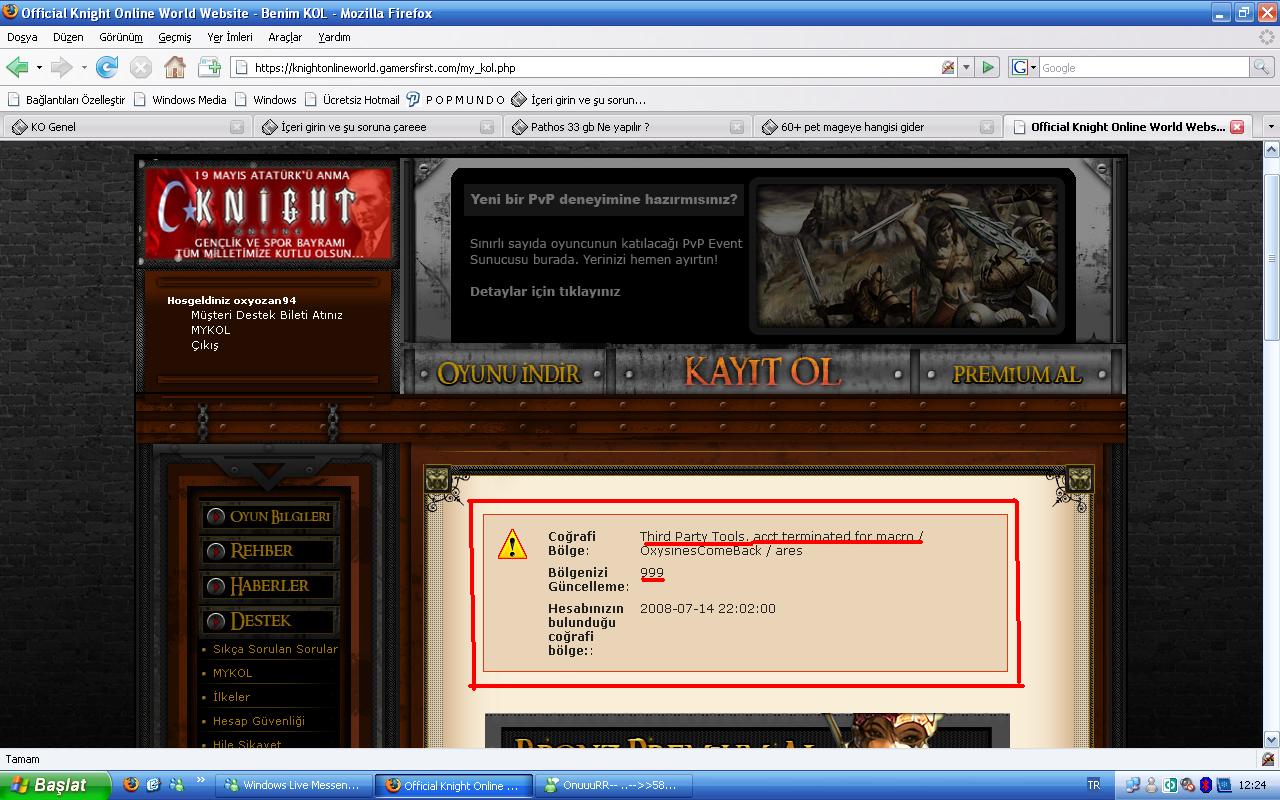This screenshot has width=1280, height=800.
Task: Open the Dosya menu
Action: (22, 37)
